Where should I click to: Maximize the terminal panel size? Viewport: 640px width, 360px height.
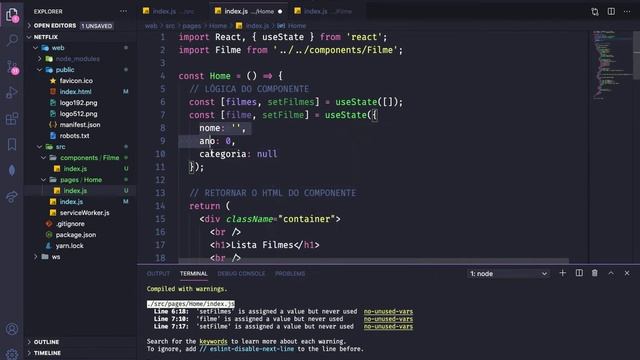point(611,273)
